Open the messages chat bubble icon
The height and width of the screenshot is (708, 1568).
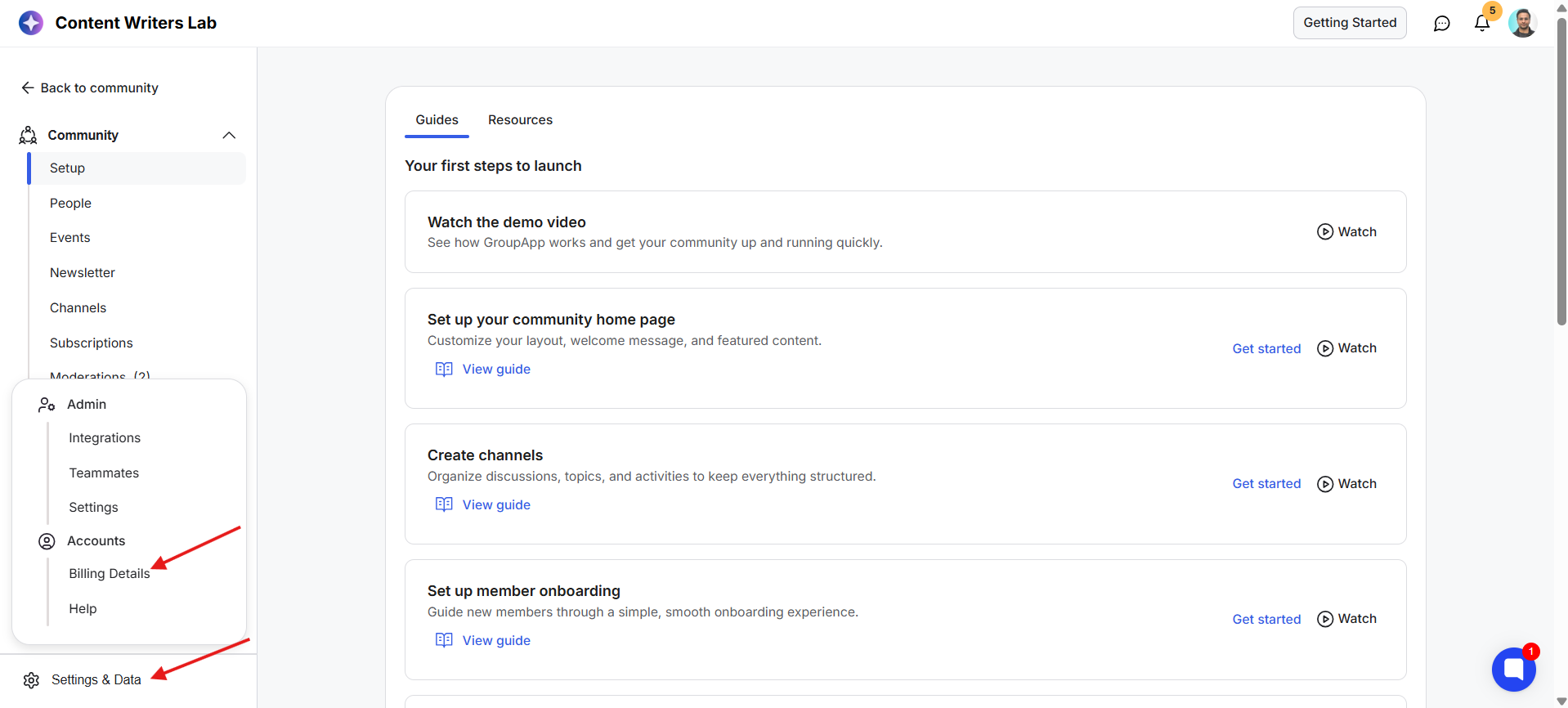[x=1441, y=23]
